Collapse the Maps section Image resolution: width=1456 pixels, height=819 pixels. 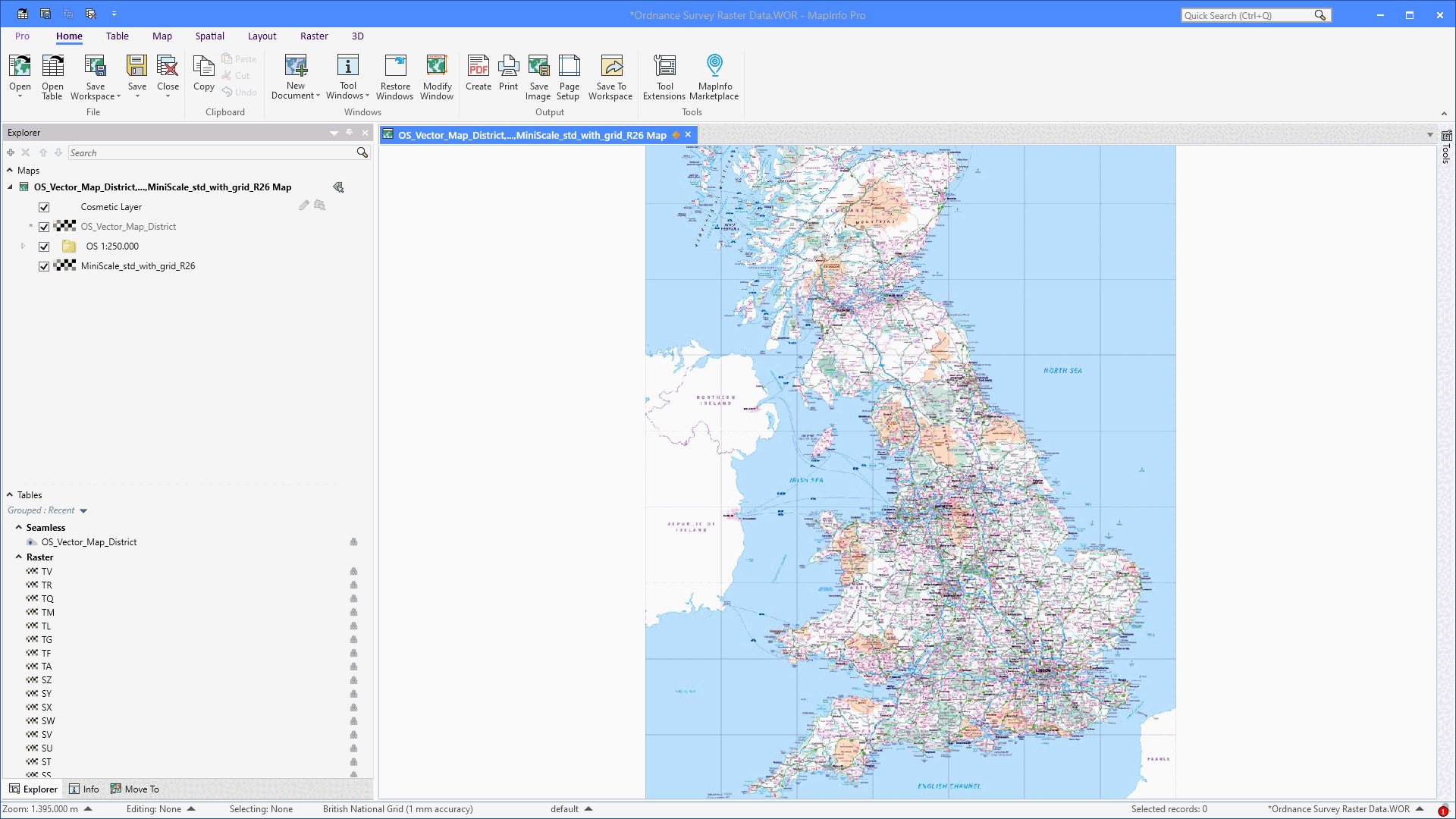pyautogui.click(x=10, y=171)
